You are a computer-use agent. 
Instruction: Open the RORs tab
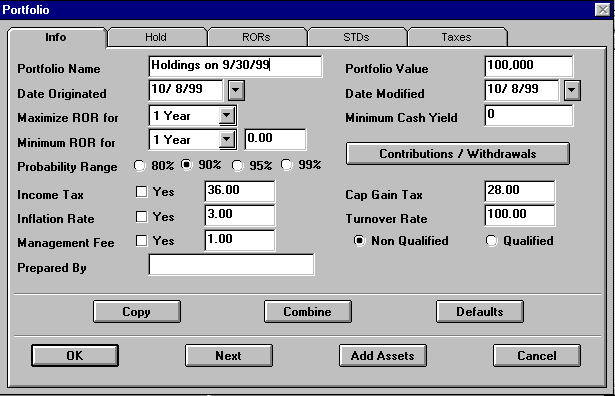click(257, 37)
